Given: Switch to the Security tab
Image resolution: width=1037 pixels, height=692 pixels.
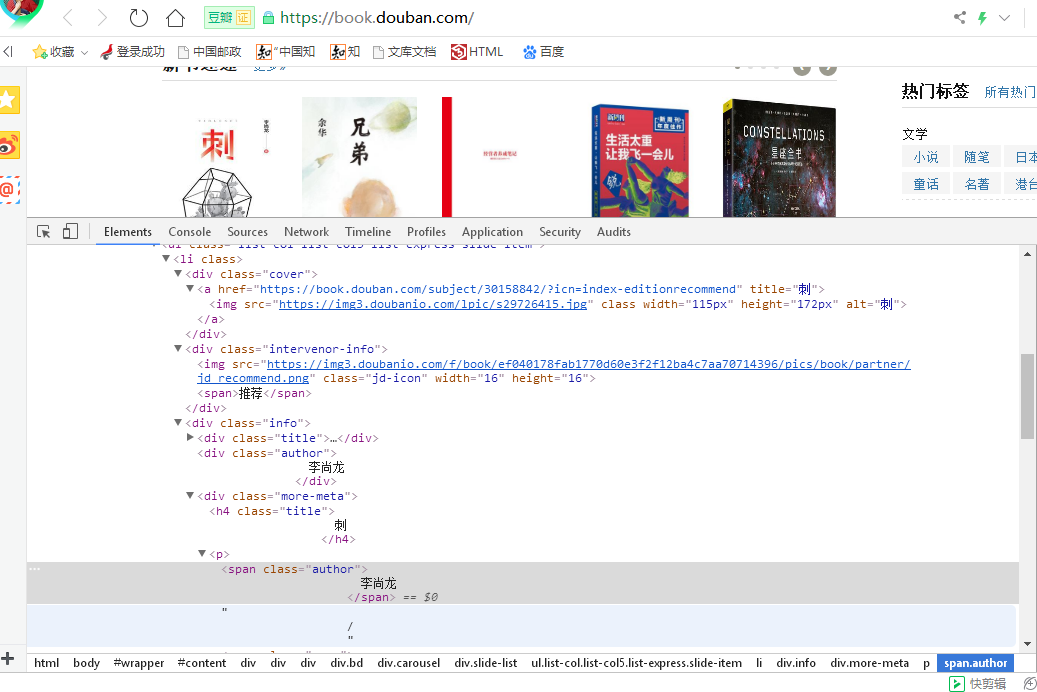Looking at the screenshot, I should pos(560,232).
